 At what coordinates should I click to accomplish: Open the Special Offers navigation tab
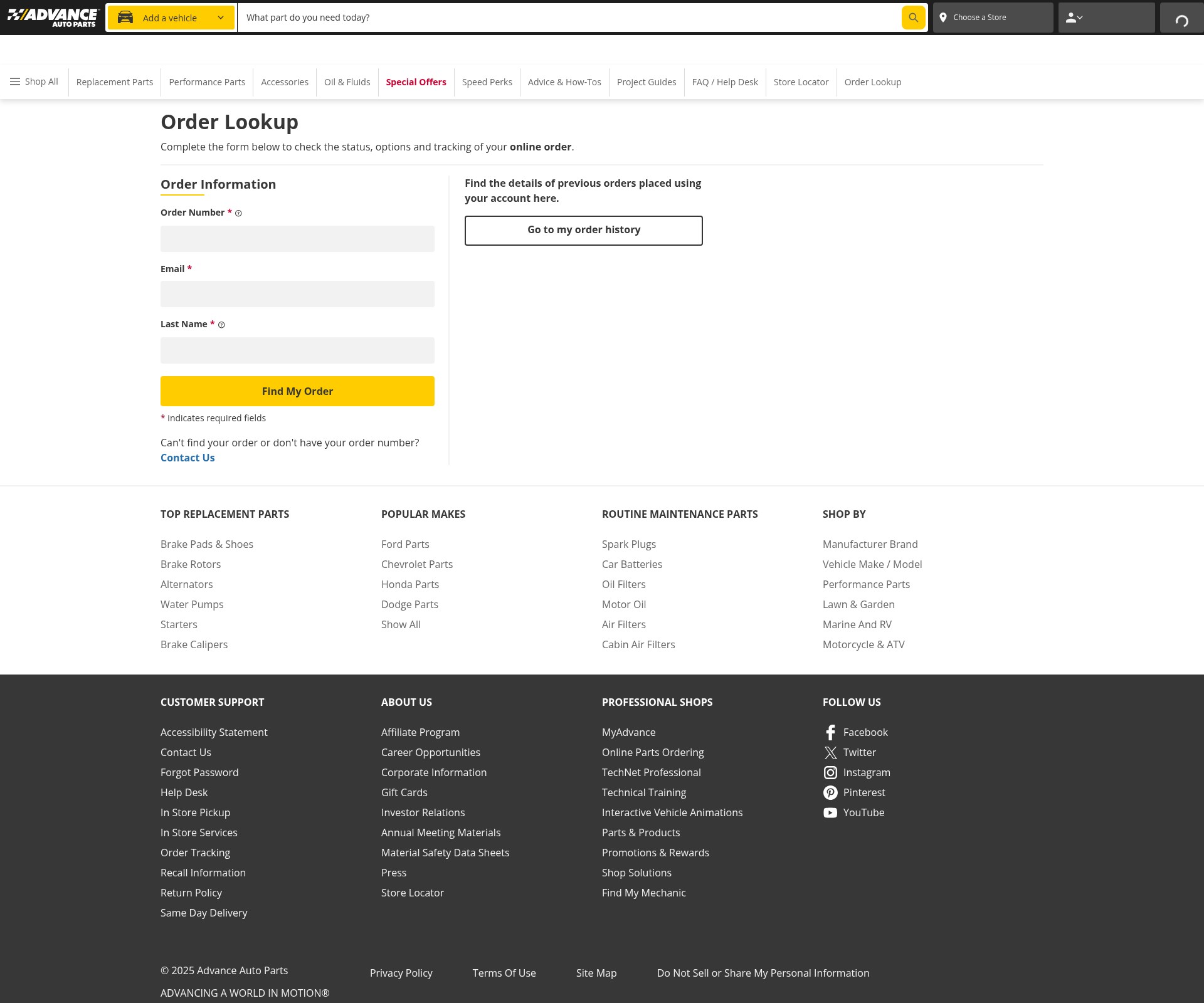pyautogui.click(x=416, y=81)
